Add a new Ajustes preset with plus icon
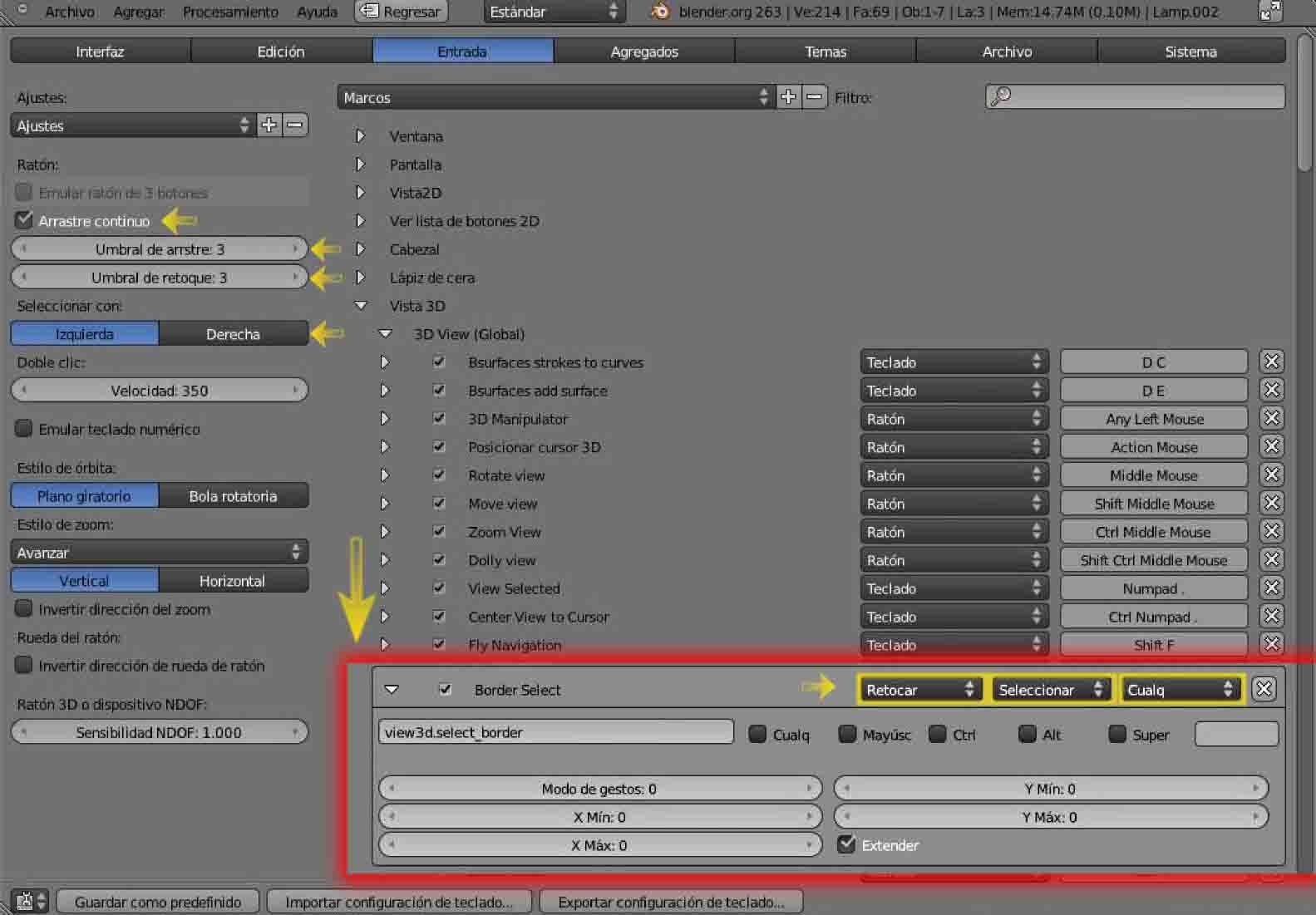 click(269, 125)
